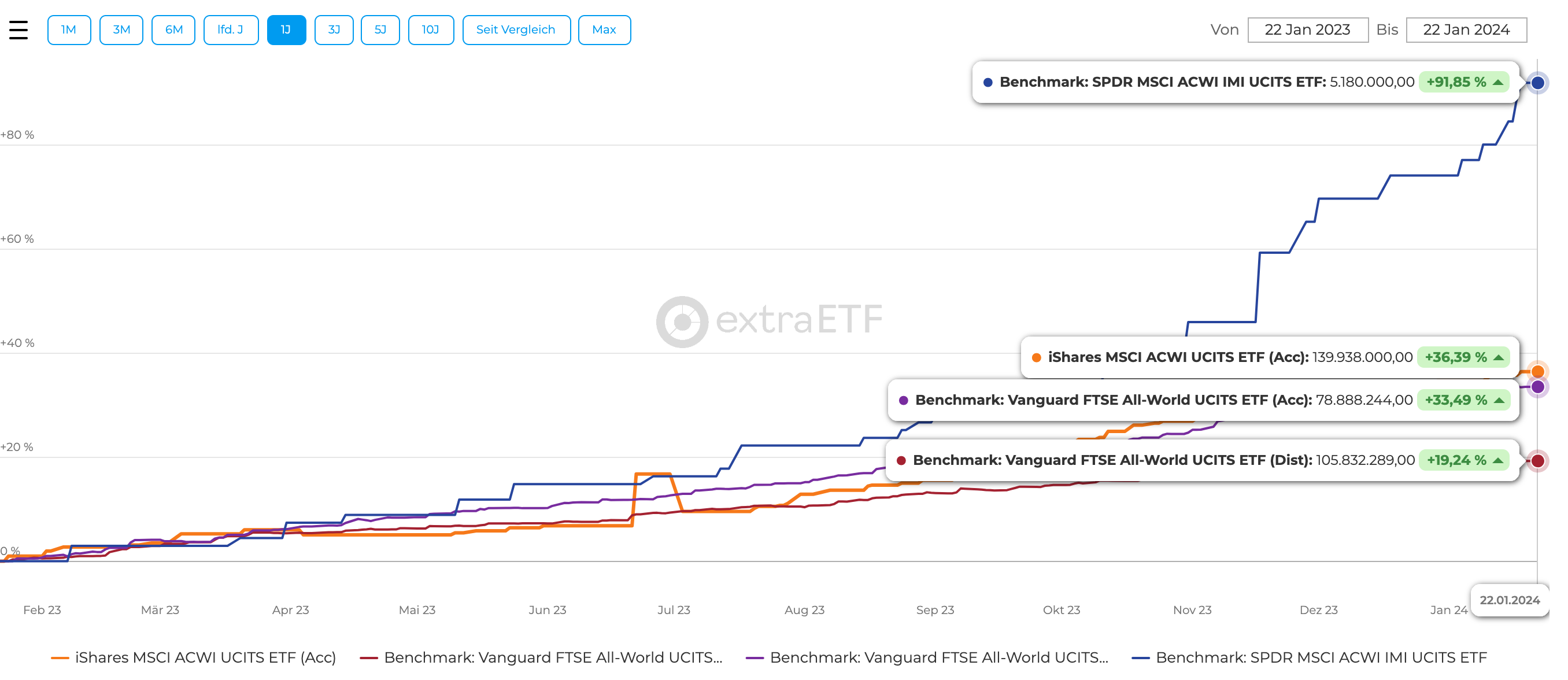Image resolution: width=1568 pixels, height=680 pixels.
Task: Switch to 6M time range
Action: point(173,30)
